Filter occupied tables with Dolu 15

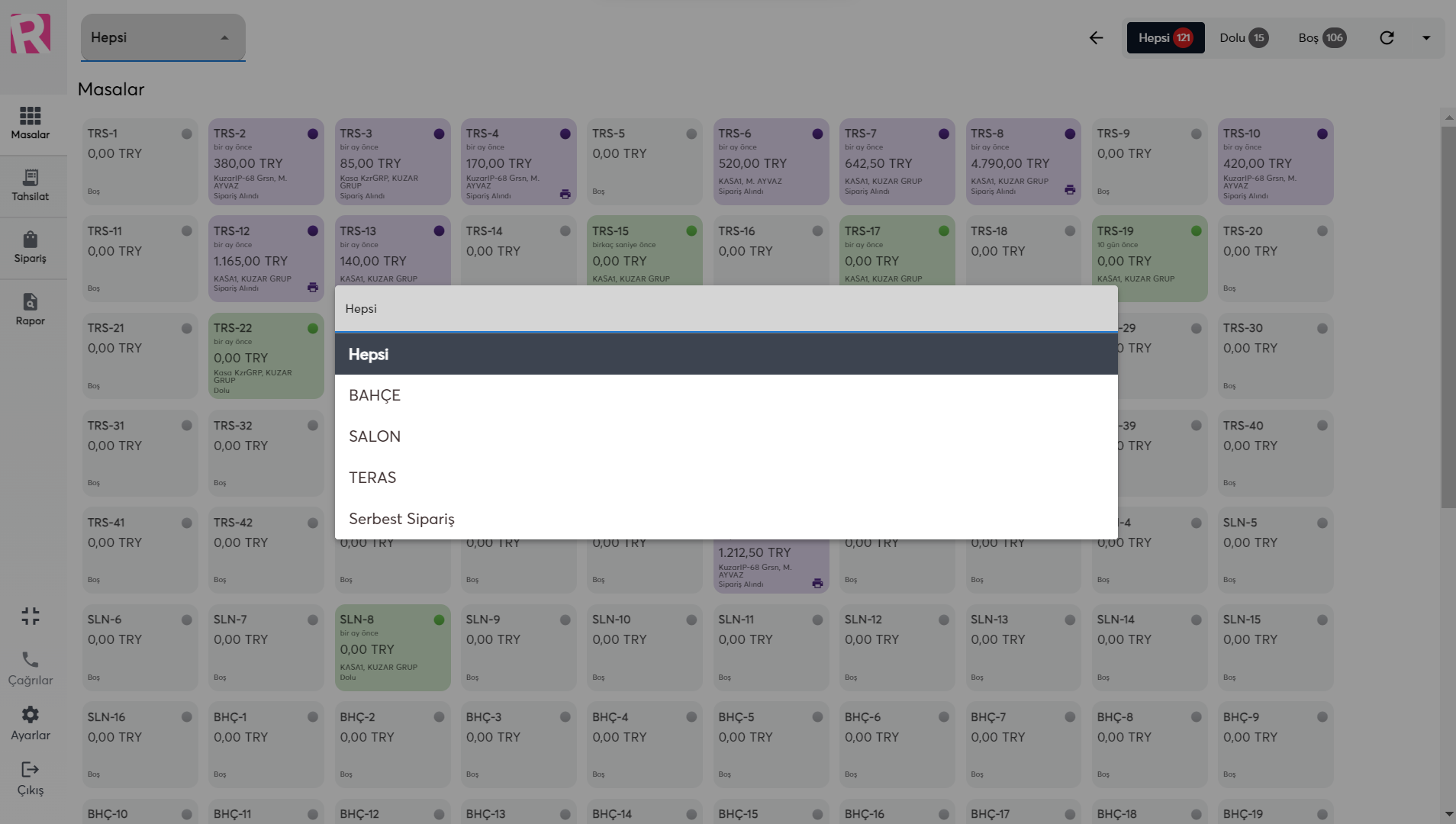1243,38
